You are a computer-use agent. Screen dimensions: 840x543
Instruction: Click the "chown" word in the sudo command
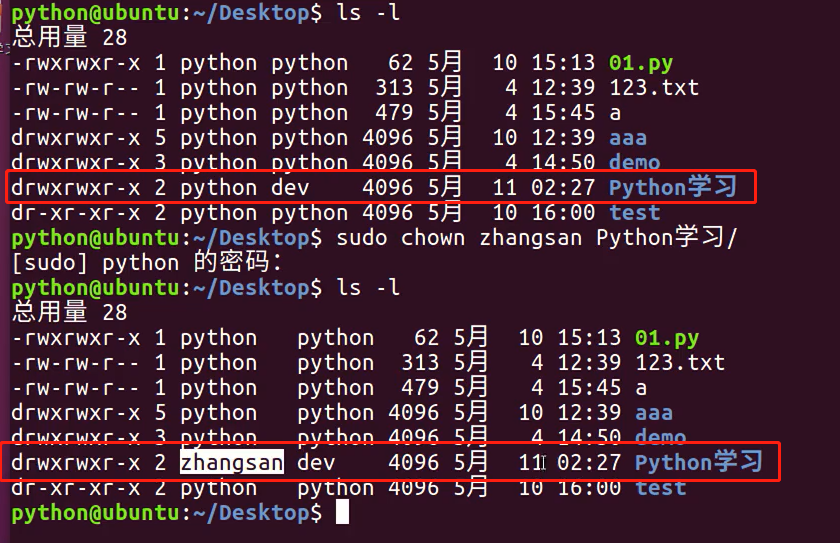pyautogui.click(x=433, y=237)
